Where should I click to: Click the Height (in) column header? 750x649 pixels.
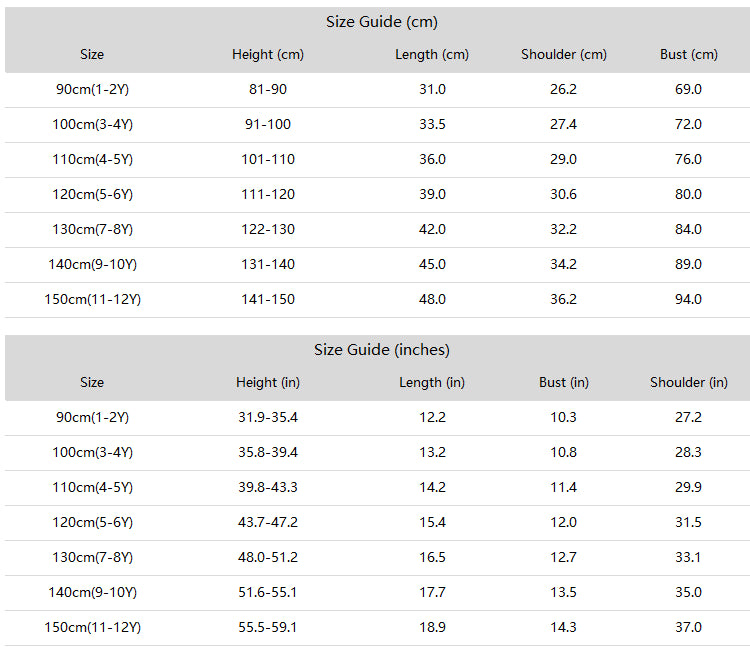267,383
